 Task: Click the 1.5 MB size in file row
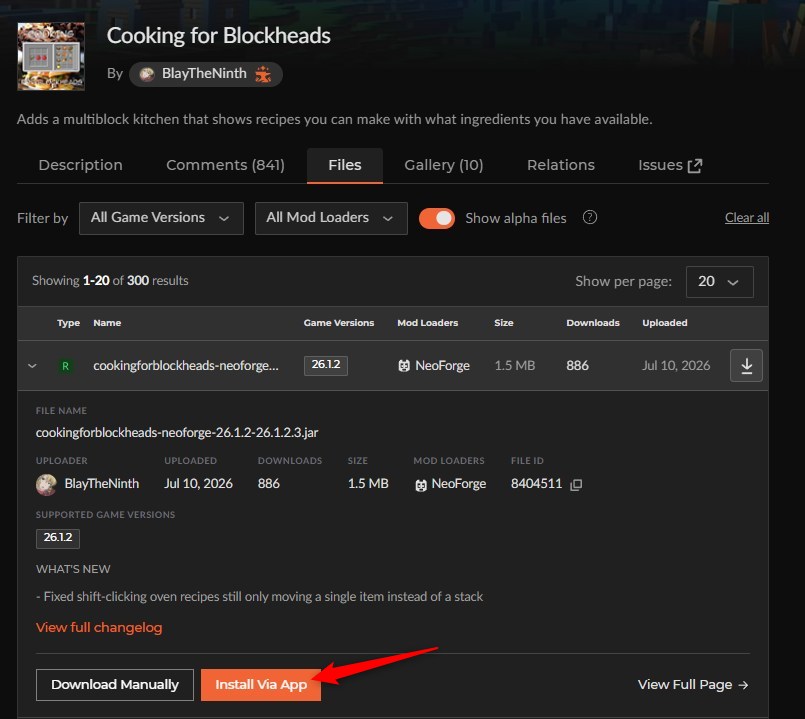[514, 366]
